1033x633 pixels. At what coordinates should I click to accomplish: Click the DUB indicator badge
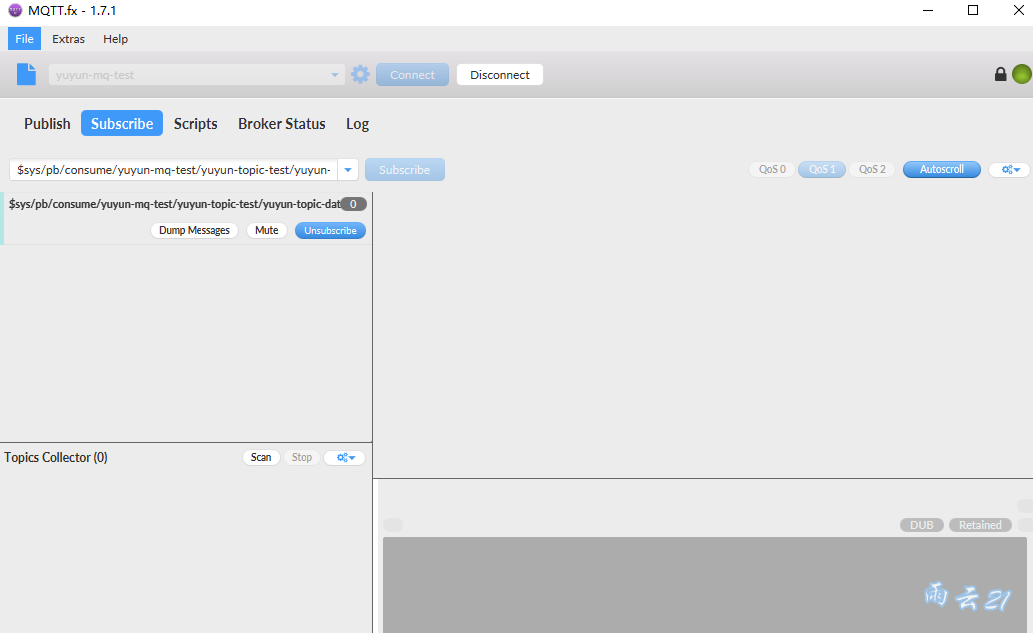pos(922,525)
